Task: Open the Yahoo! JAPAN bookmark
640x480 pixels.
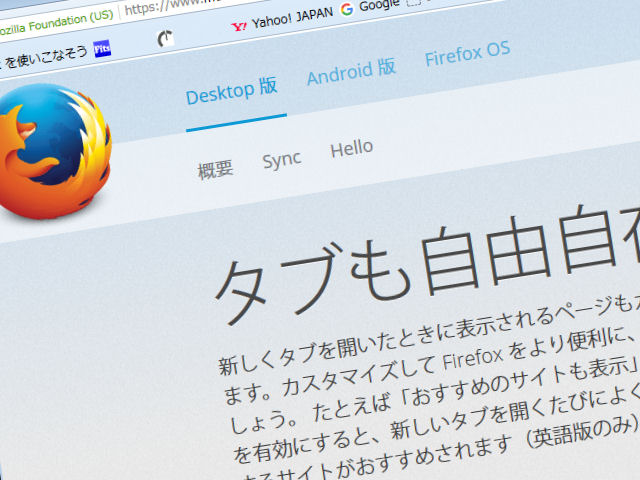Action: [282, 20]
